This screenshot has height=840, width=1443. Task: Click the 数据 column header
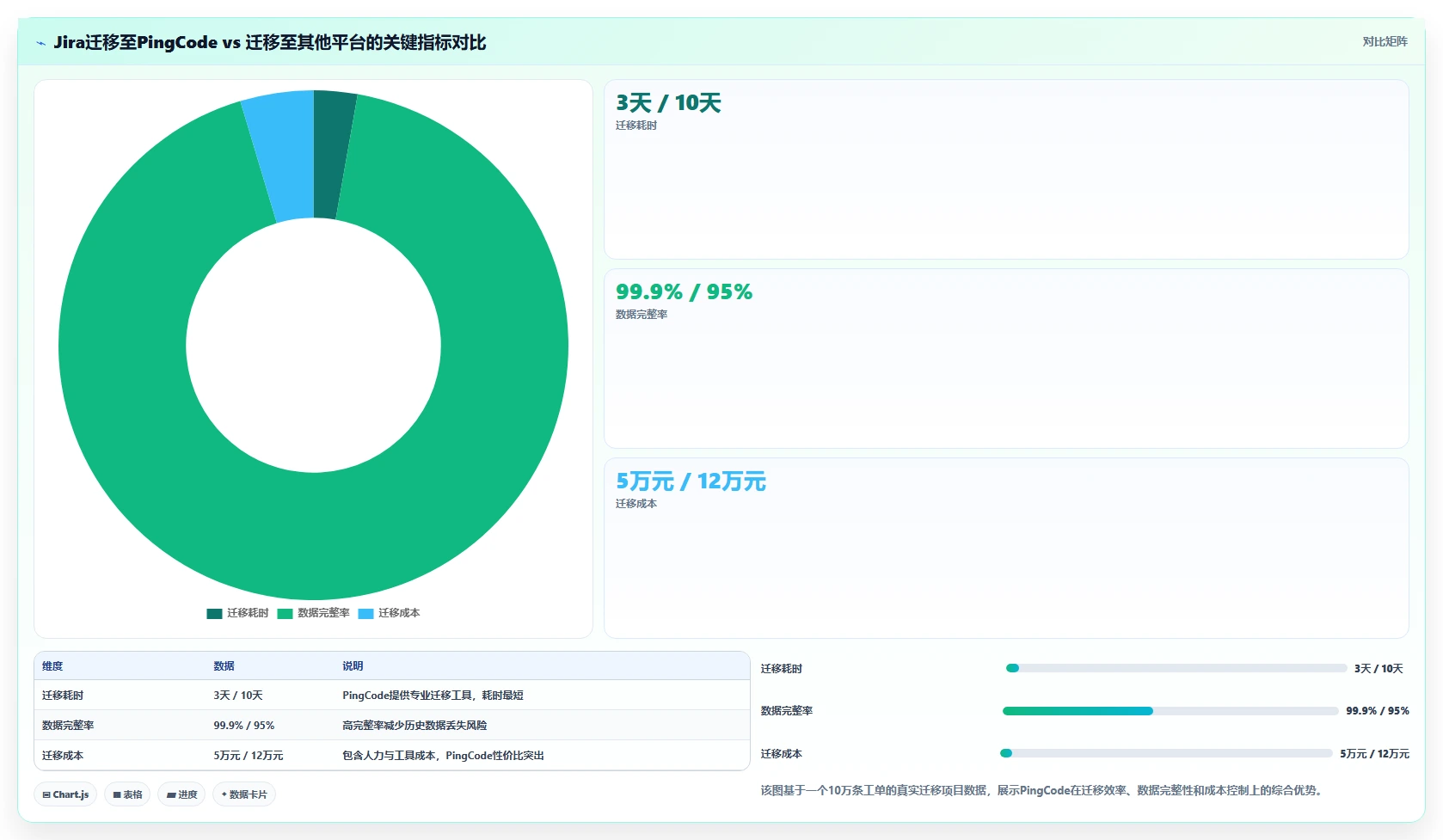pos(224,666)
